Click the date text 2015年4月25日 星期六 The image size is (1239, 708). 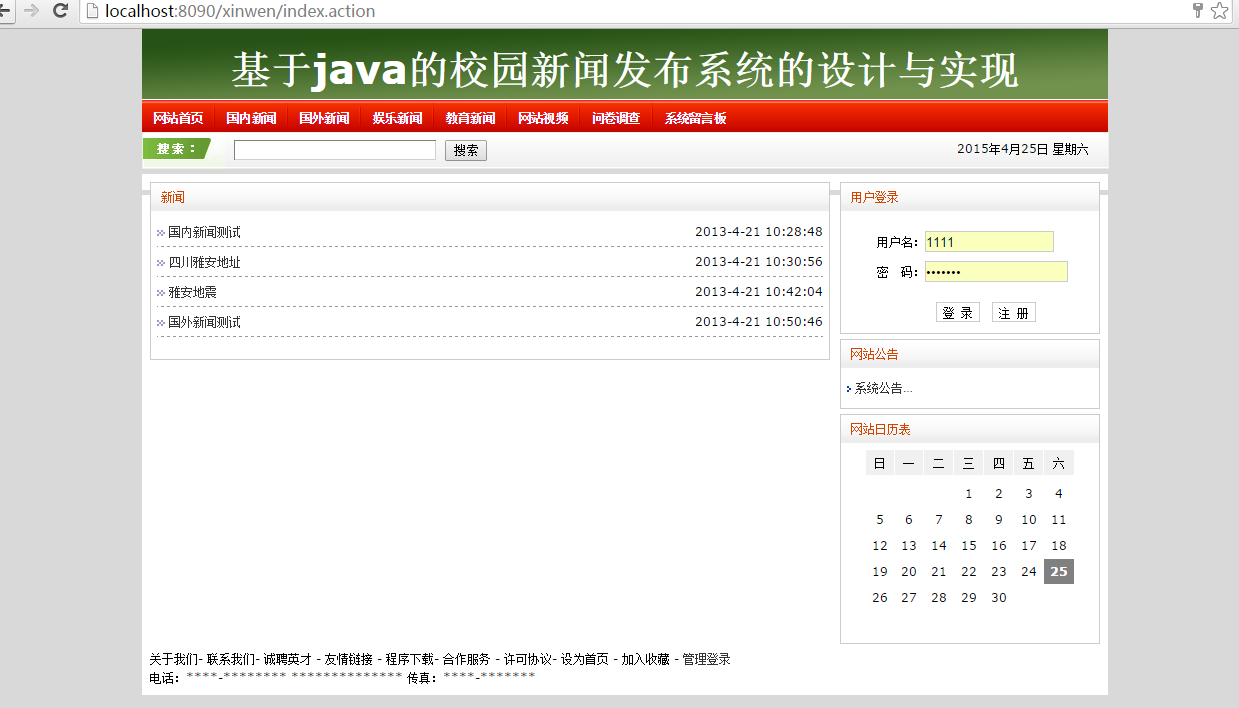point(1023,149)
